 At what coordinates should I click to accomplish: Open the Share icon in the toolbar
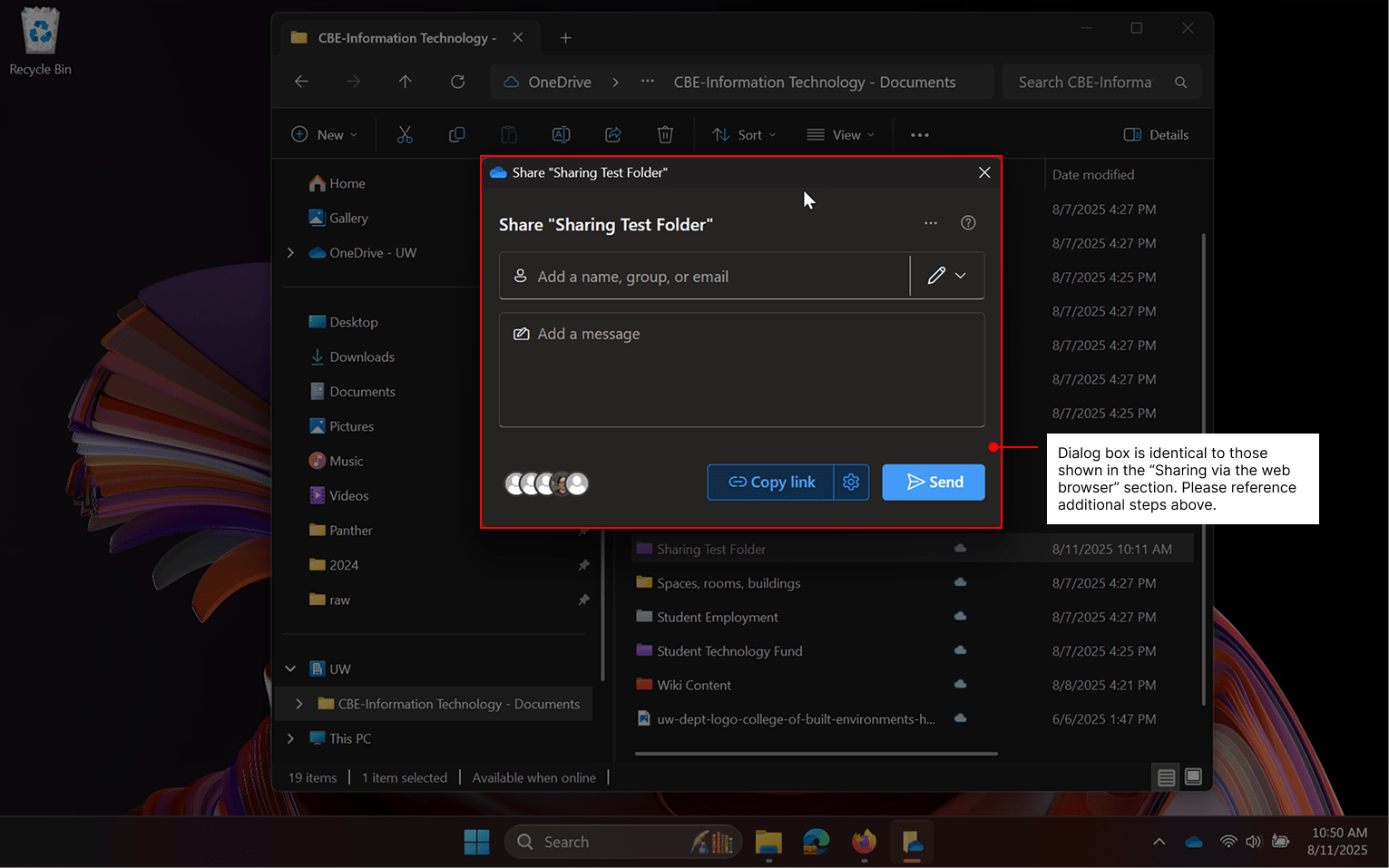(613, 134)
